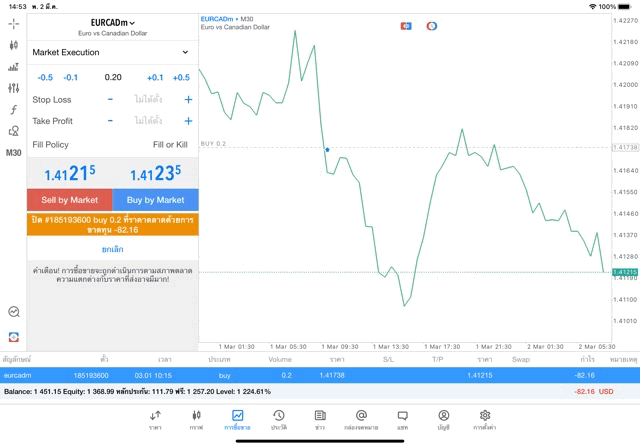Click the T/P column header
640x447 pixels.
coord(438,359)
